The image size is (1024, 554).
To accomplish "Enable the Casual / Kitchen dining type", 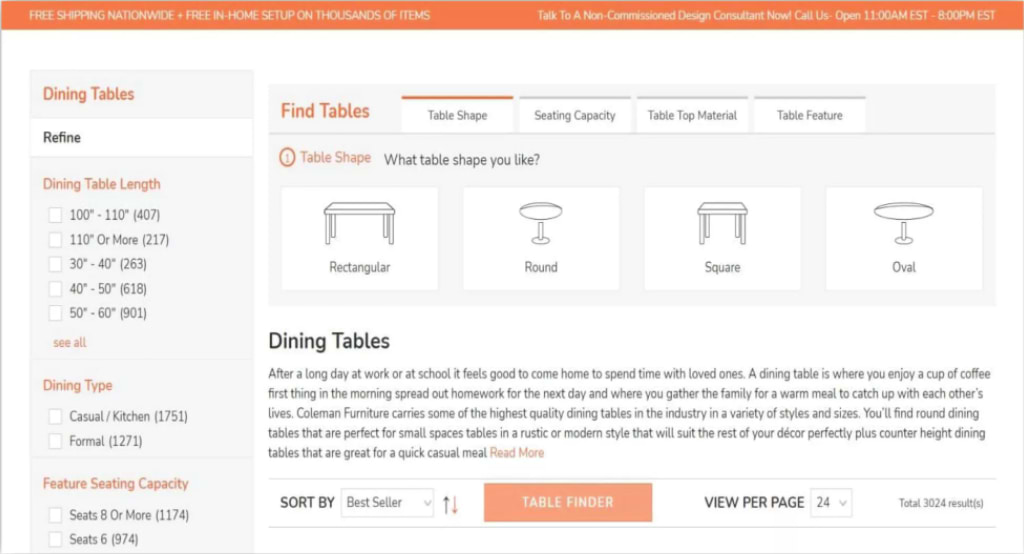I will [56, 416].
